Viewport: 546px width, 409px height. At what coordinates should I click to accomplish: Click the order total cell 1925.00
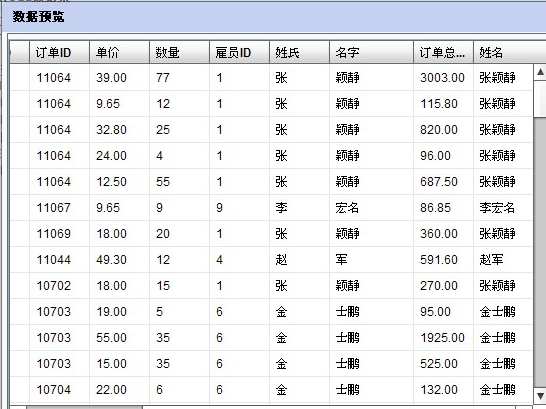(443, 338)
